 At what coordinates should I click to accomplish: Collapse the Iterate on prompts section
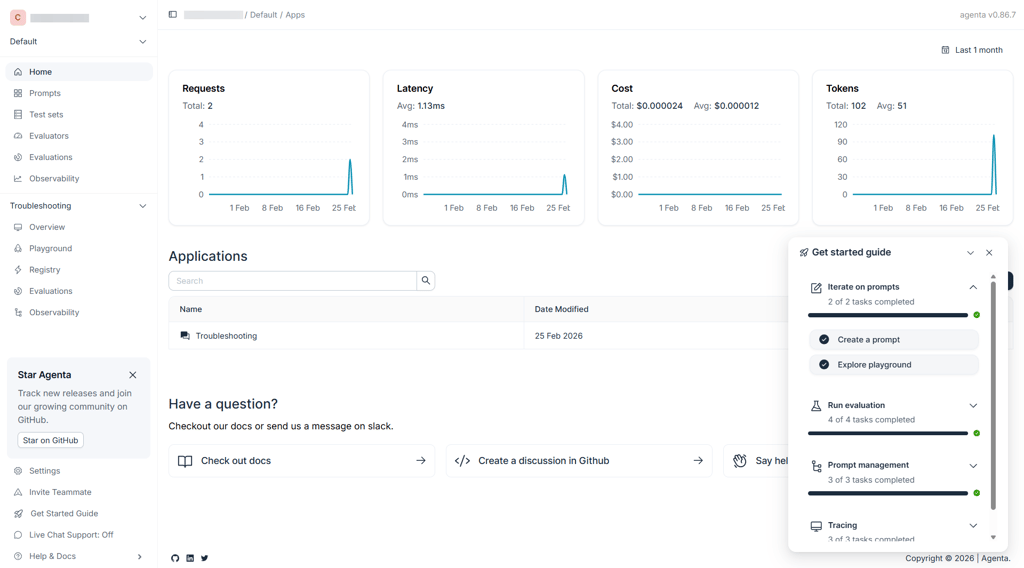(x=973, y=287)
